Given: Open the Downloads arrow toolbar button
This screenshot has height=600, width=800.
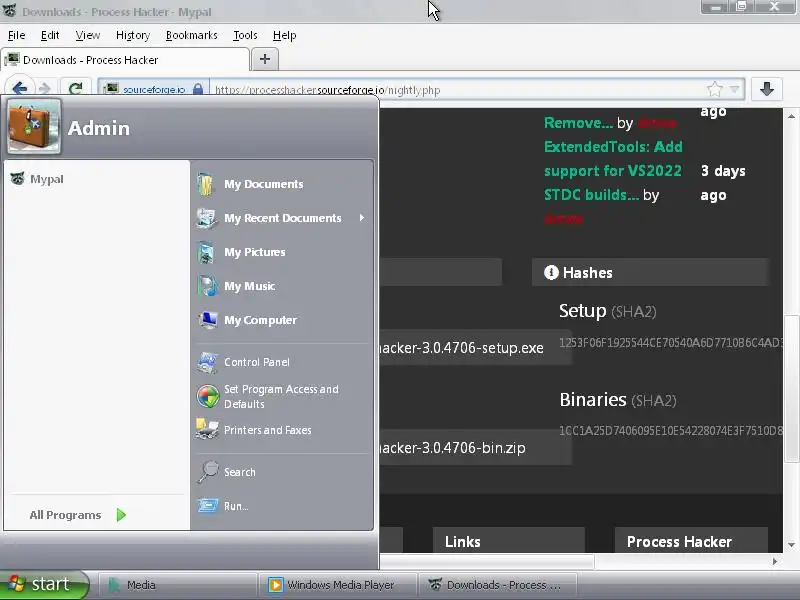Looking at the screenshot, I should (766, 89).
